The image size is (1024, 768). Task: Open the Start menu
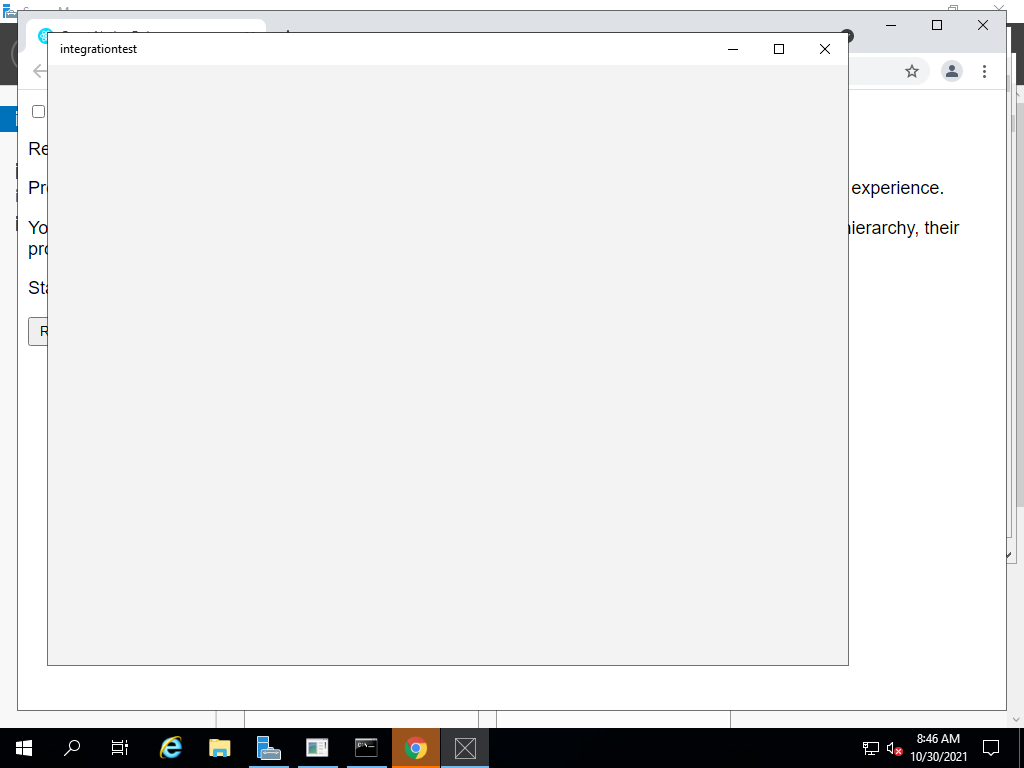click(23, 747)
